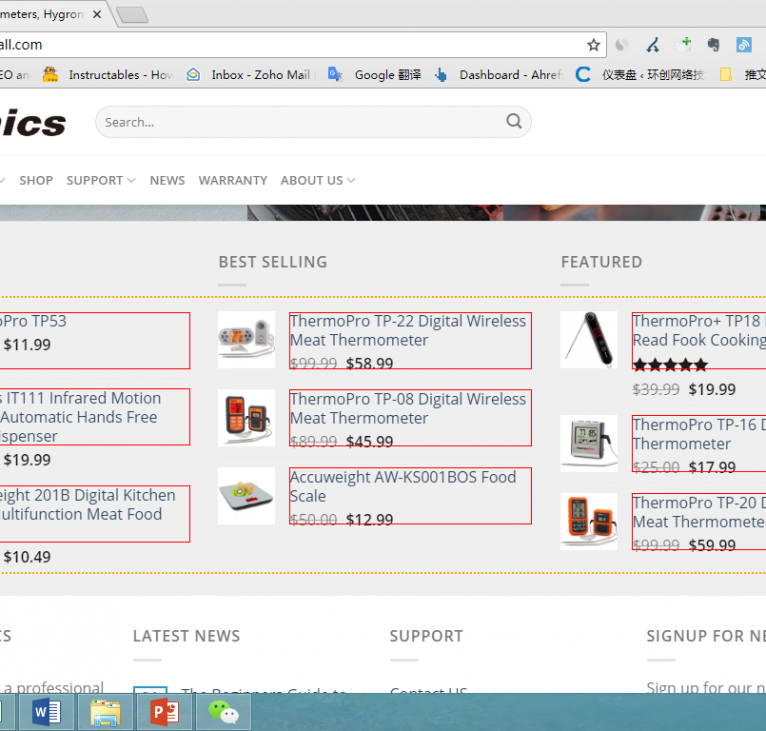Go to the WARRANTY page
Viewport: 766px width, 731px height.
point(233,180)
